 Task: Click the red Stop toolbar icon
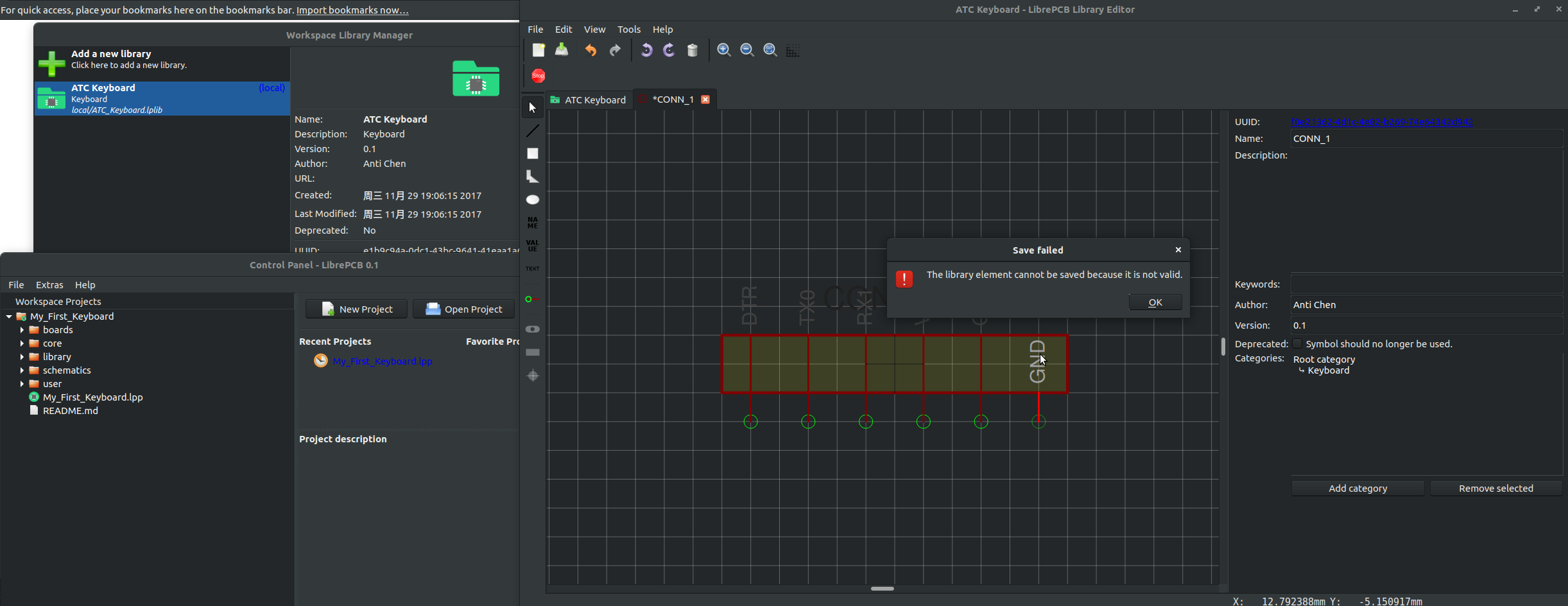[x=537, y=76]
